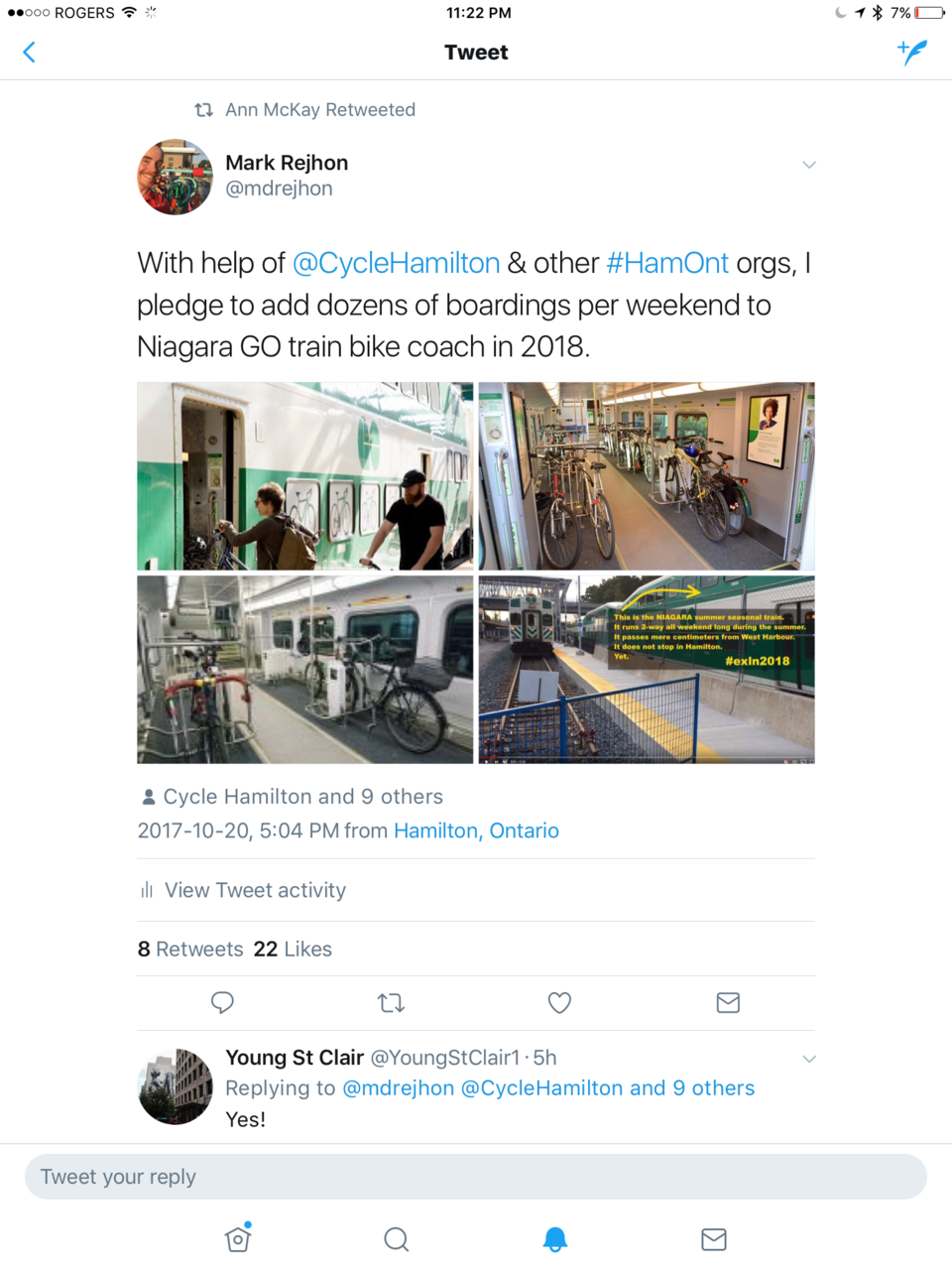Viewport: 952px width, 1270px height.
Task: Expand options chevron on Young St Clair reply
Action: 809,1059
